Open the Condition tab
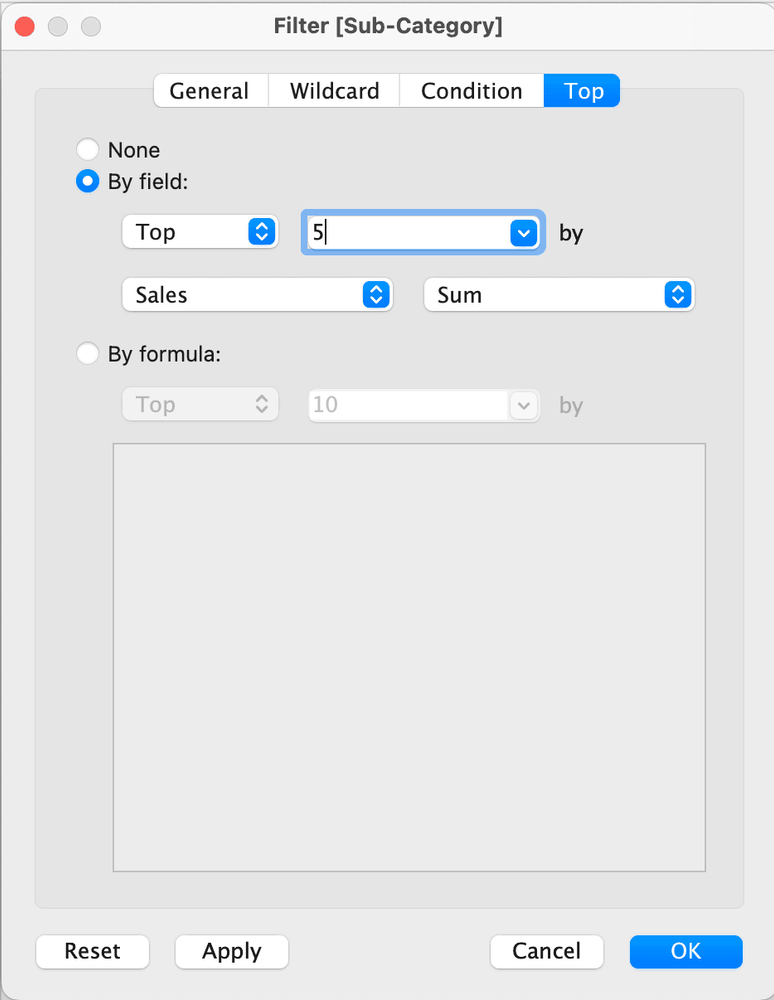 click(x=471, y=91)
